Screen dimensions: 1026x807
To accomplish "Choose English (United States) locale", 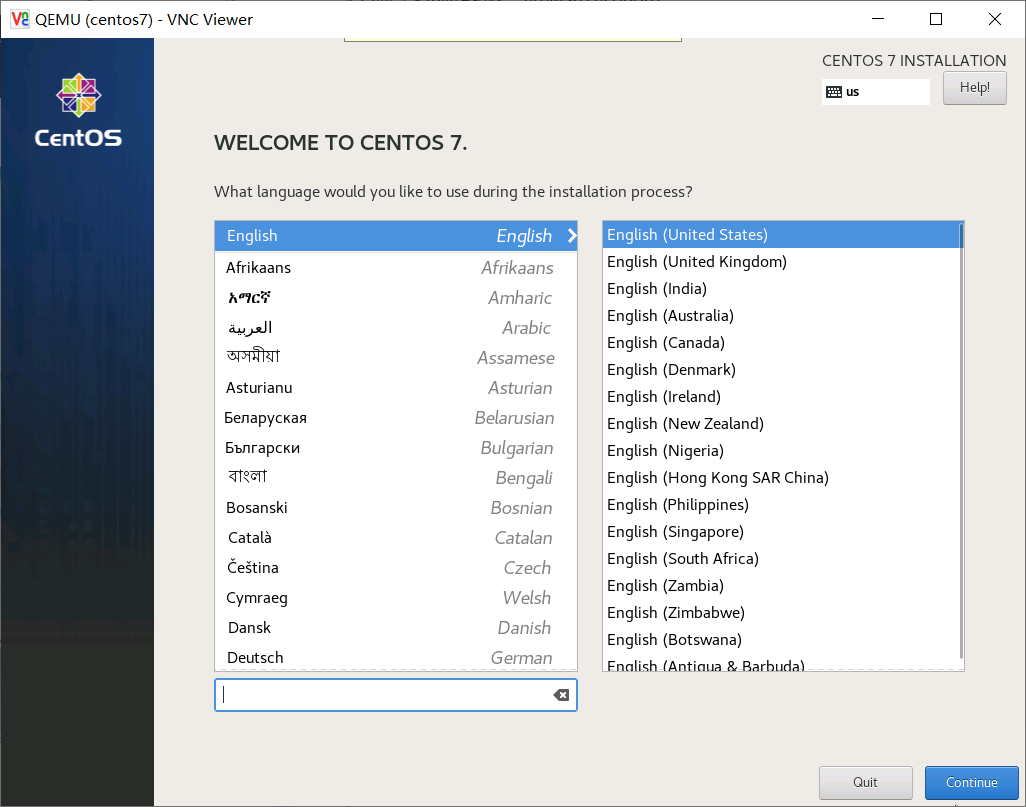I will click(781, 235).
